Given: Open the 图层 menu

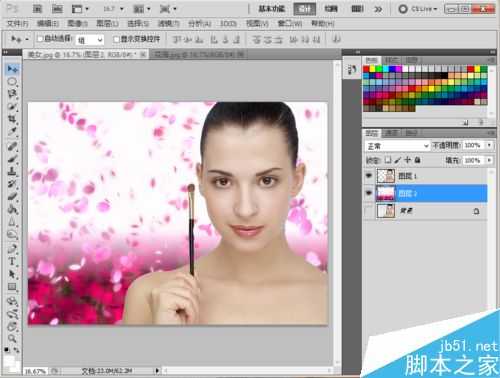Looking at the screenshot, I should tap(107, 23).
